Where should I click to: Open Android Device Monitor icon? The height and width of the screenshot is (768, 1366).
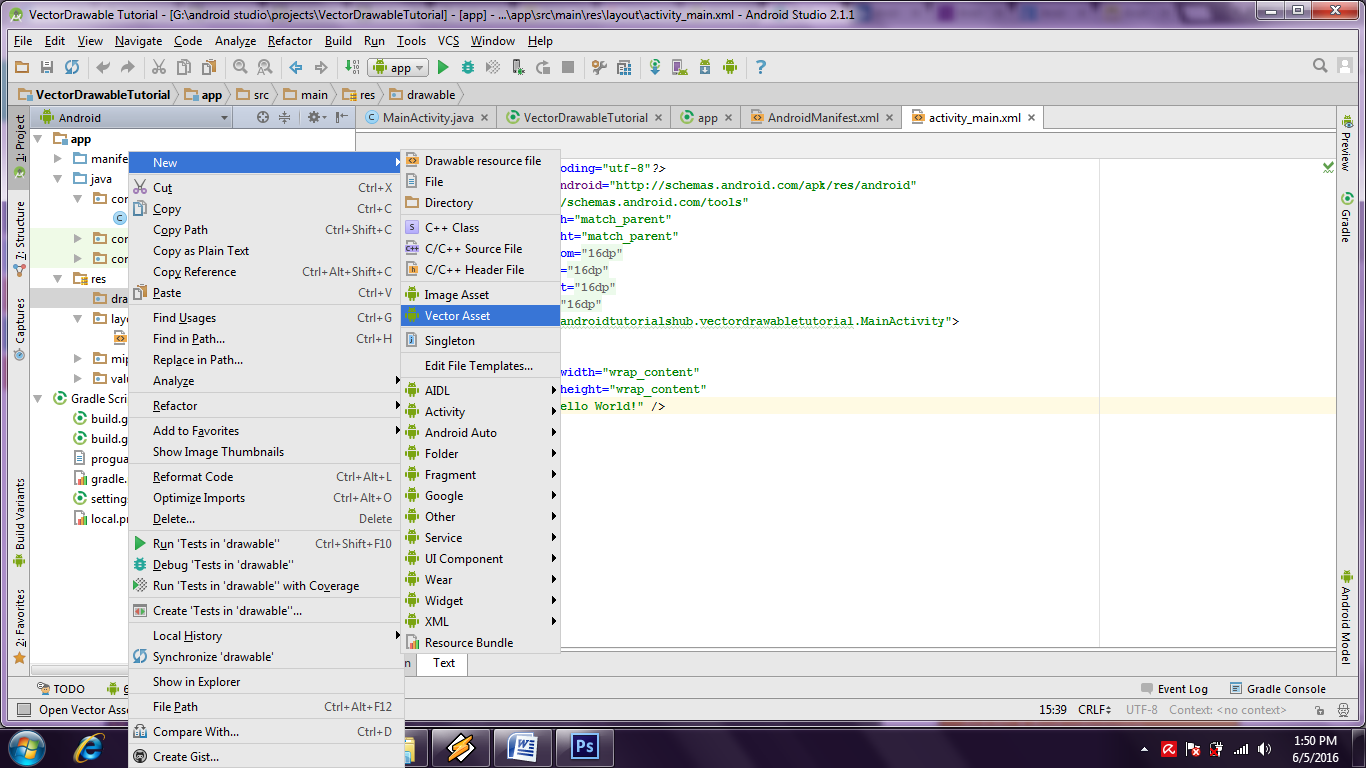click(x=730, y=67)
